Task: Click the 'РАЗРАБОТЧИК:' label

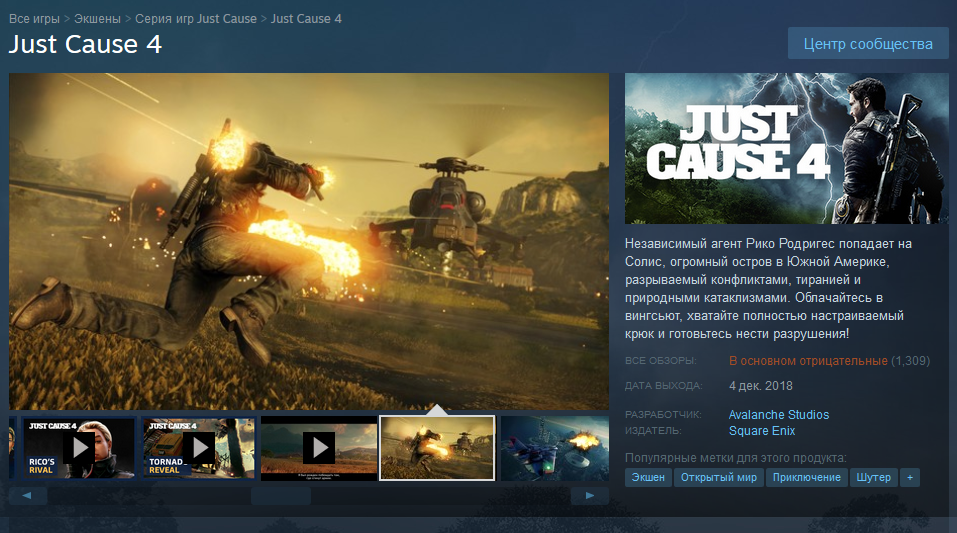Action: [x=663, y=415]
